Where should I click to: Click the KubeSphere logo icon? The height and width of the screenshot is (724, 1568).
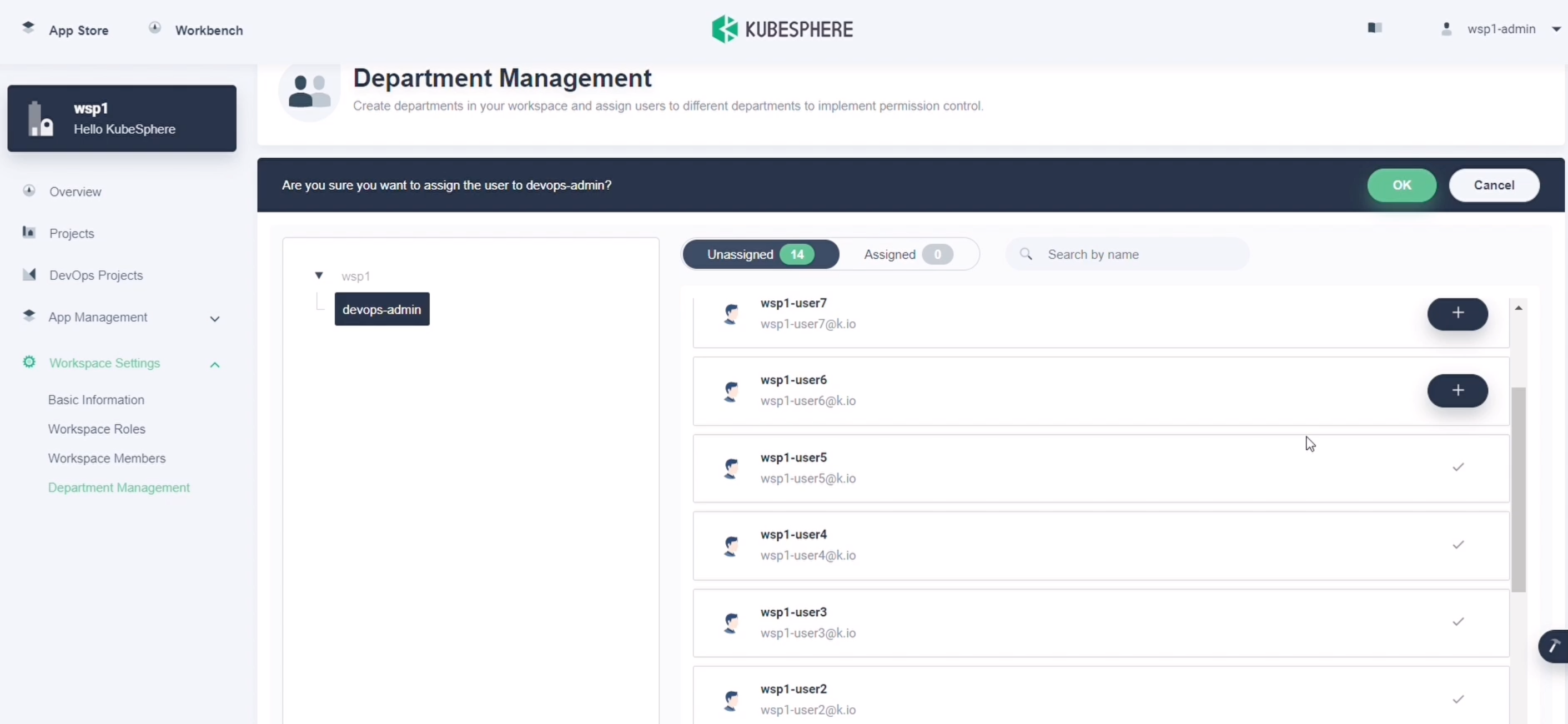coord(725,29)
